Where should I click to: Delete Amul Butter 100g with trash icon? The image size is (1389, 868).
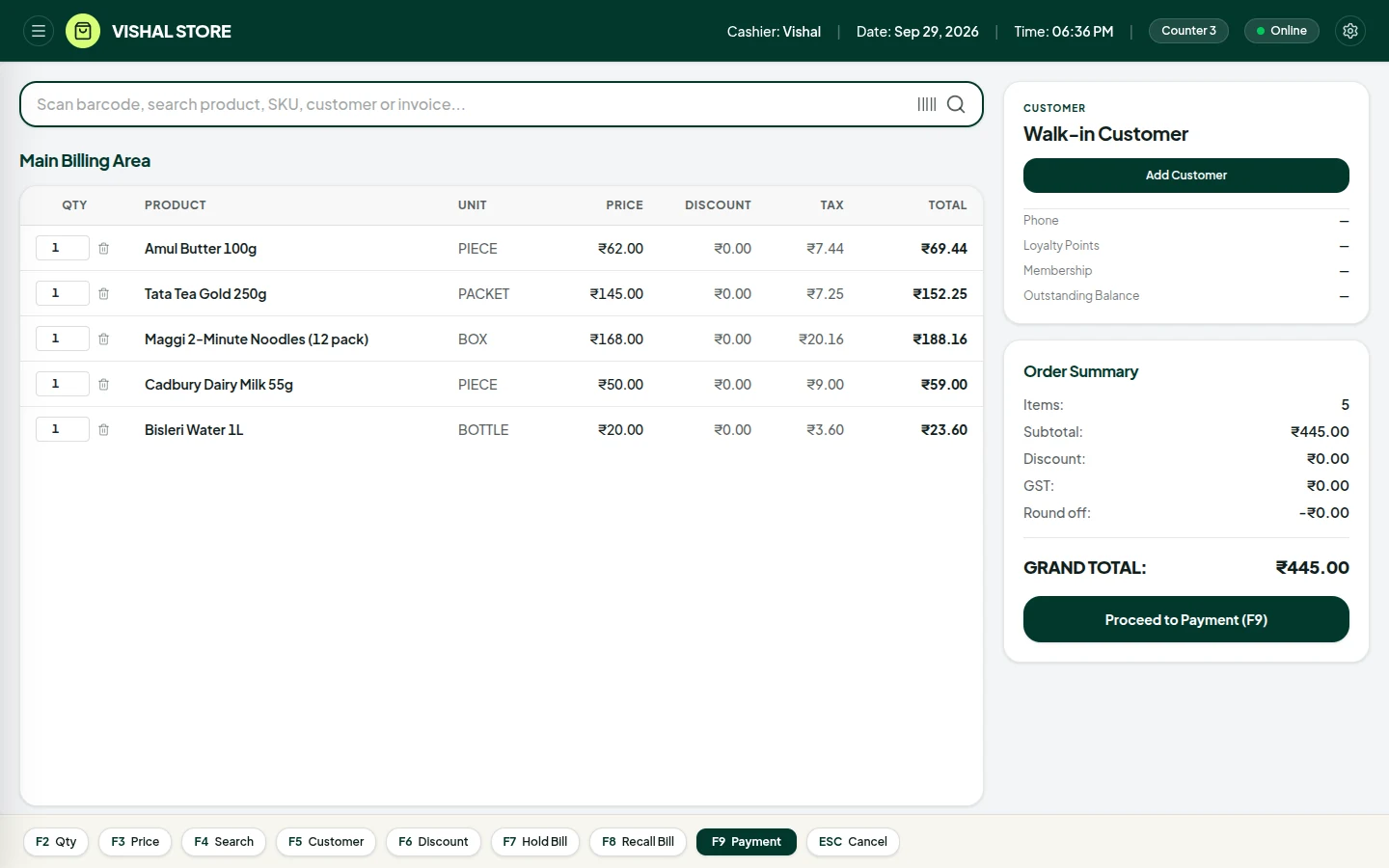(x=103, y=248)
